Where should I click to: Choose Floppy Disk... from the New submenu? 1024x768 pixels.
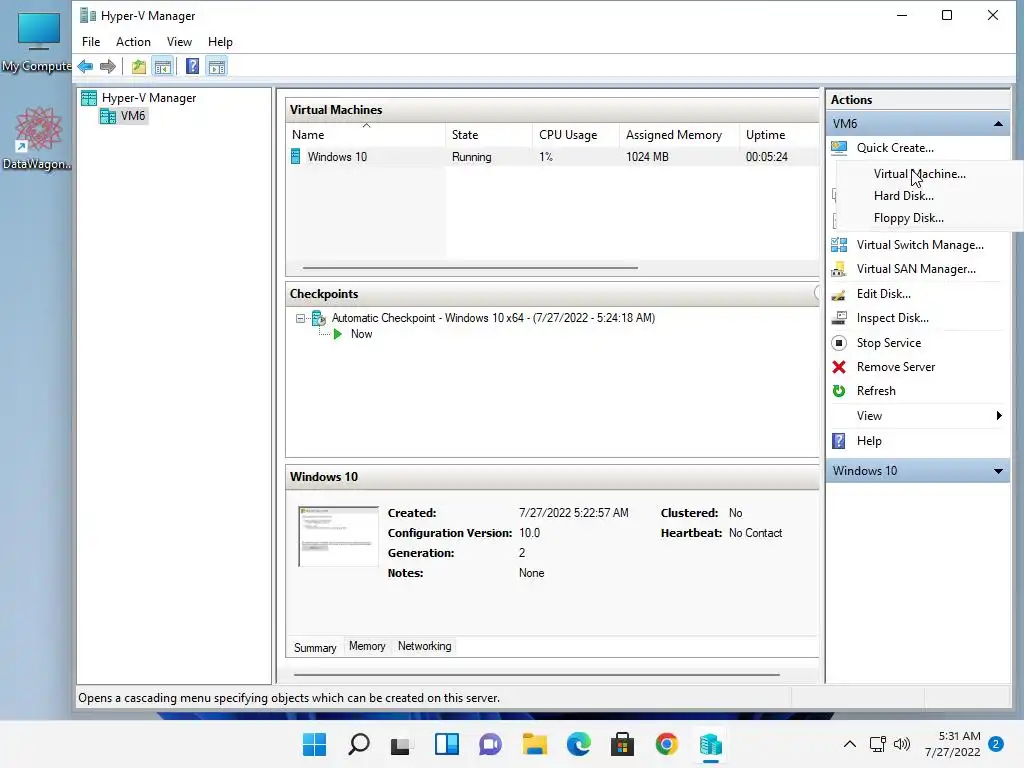(x=908, y=218)
